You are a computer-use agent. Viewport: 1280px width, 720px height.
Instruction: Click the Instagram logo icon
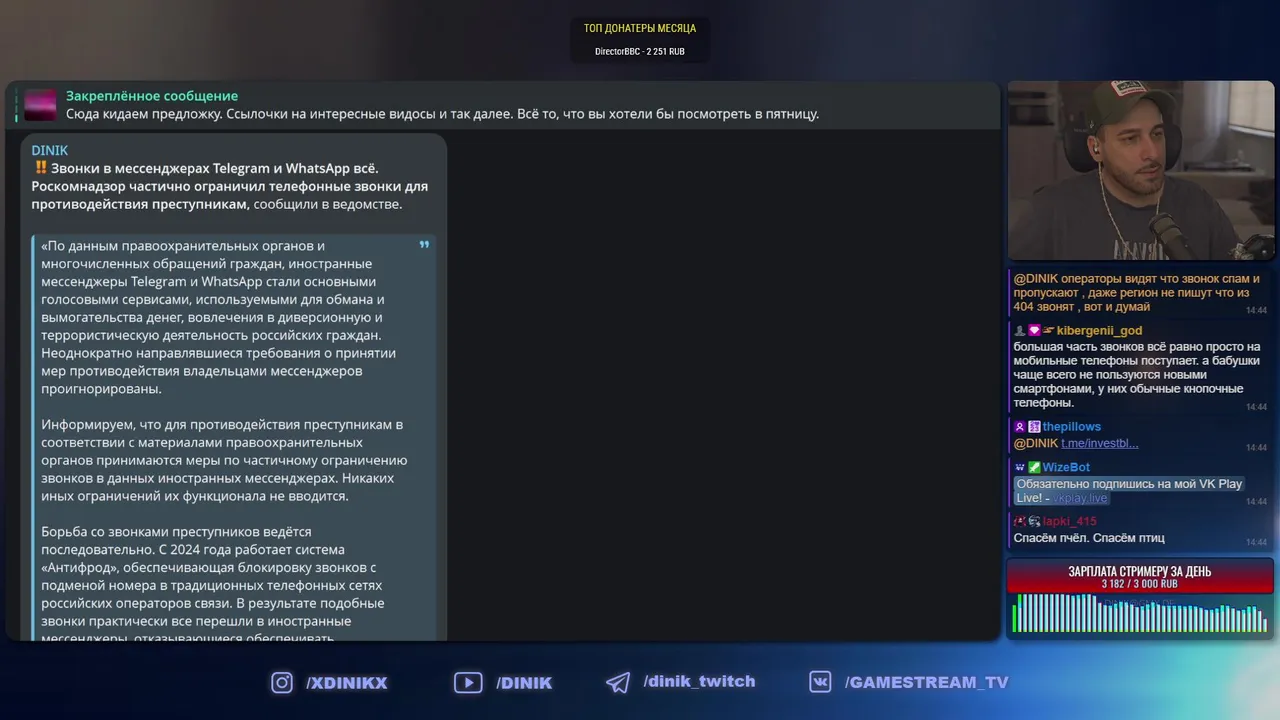click(282, 682)
